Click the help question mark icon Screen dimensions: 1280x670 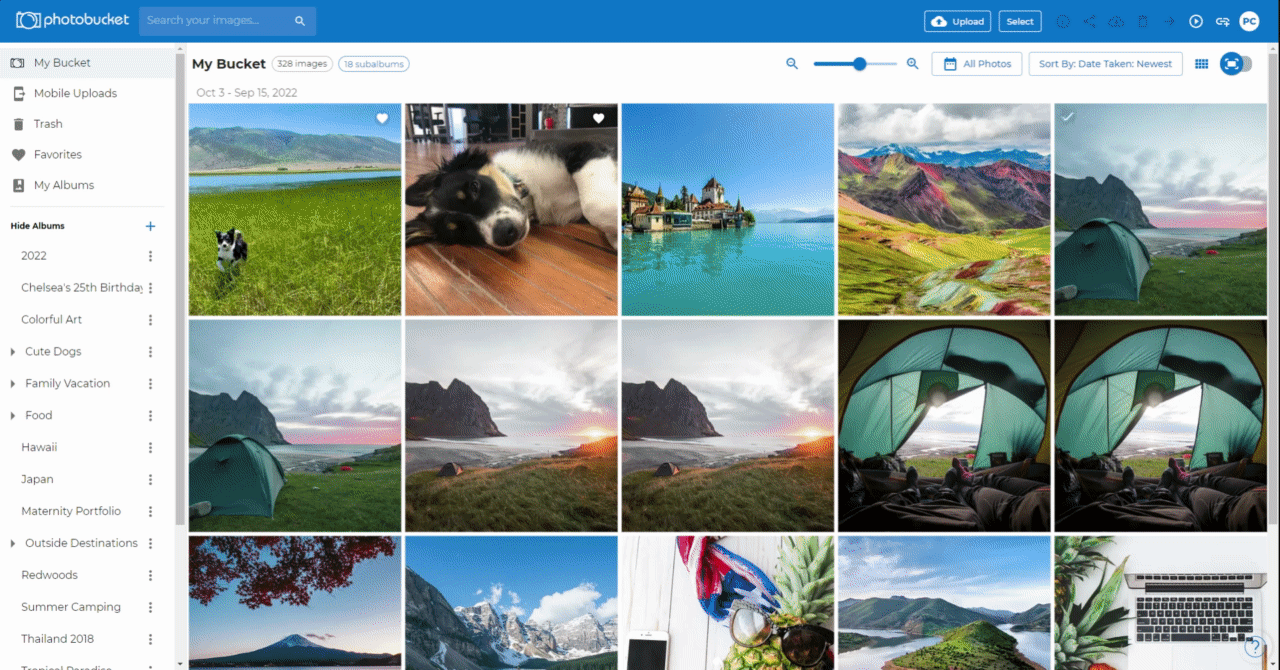[1256, 647]
